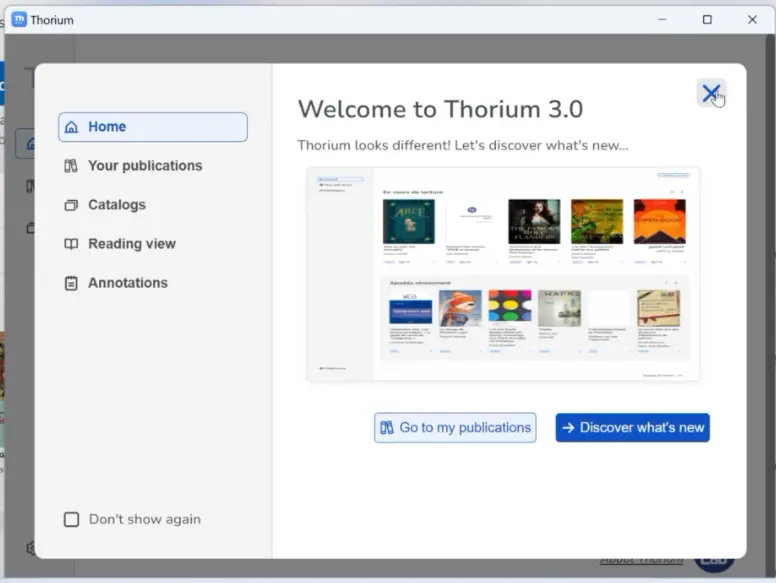Minimize the Thorium window
Screen dimensions: 776x583
tap(662, 20)
